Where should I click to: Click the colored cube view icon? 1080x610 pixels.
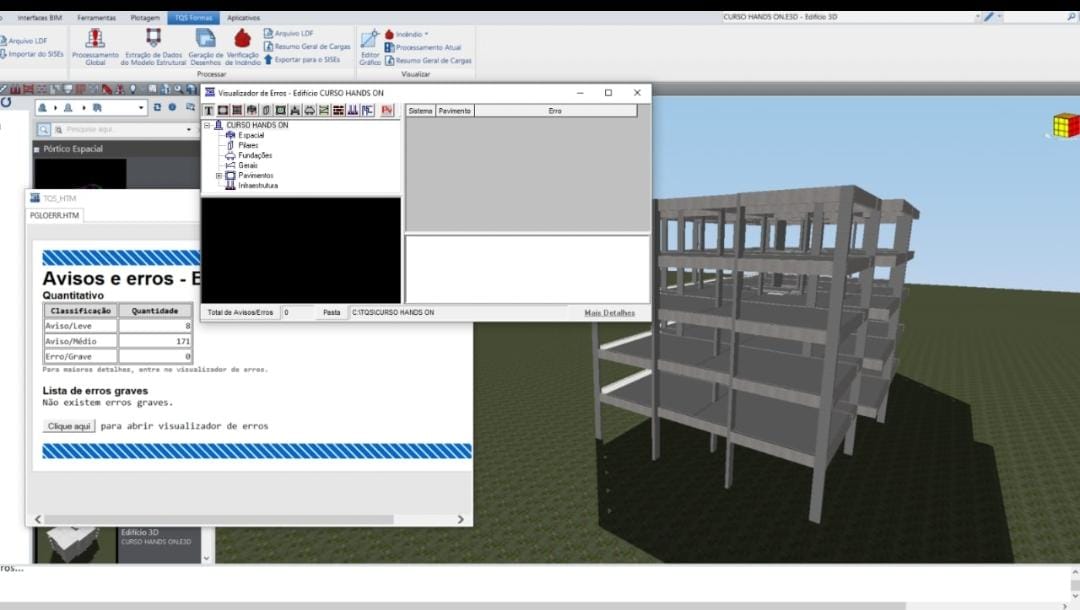(x=1065, y=126)
